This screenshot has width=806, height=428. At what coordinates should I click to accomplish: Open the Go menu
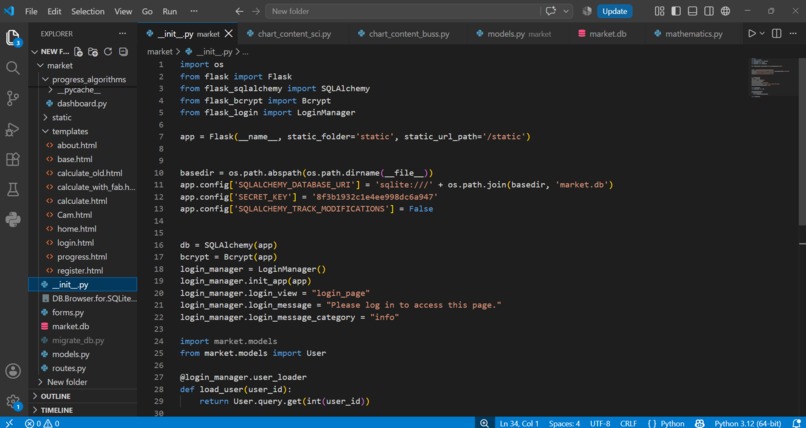(x=147, y=11)
